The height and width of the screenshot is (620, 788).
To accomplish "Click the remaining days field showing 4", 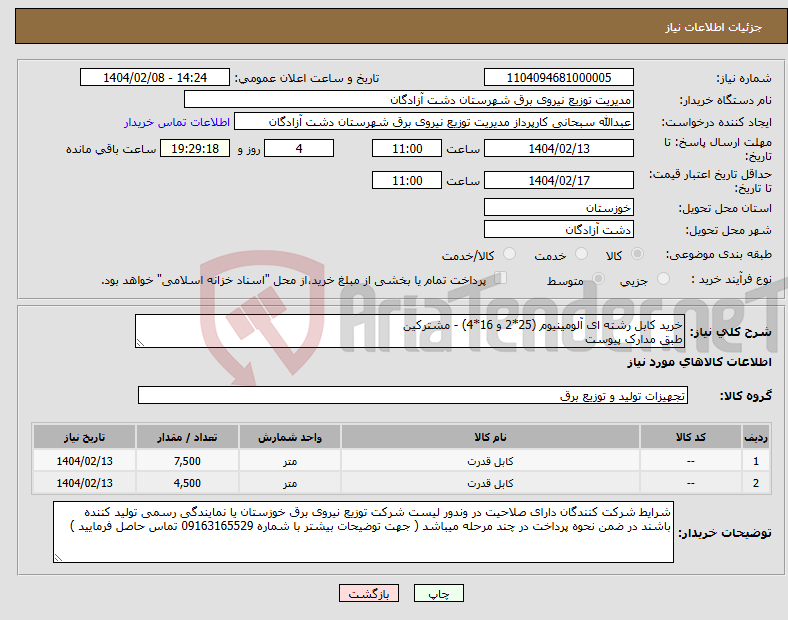I will click(x=299, y=148).
